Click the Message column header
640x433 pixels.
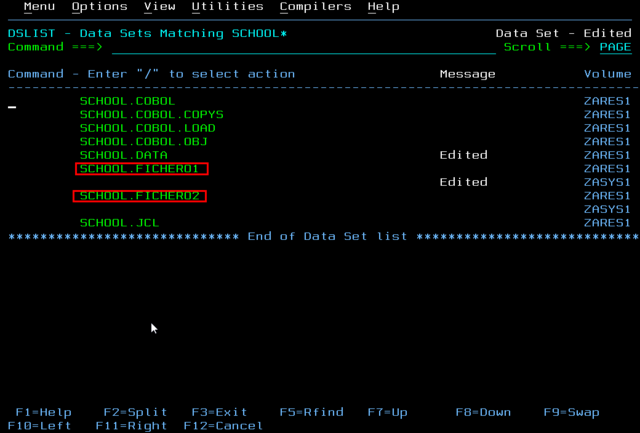point(467,74)
